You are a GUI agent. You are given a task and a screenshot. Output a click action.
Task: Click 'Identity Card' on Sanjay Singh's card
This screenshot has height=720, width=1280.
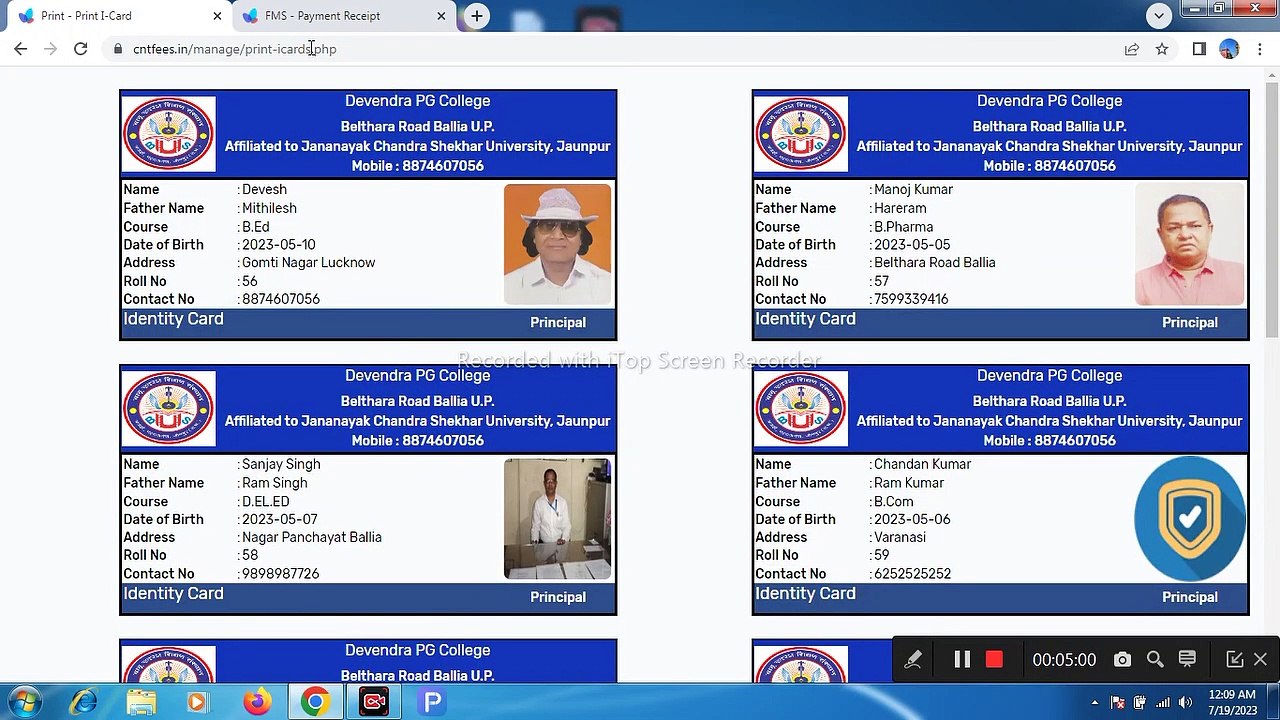173,594
